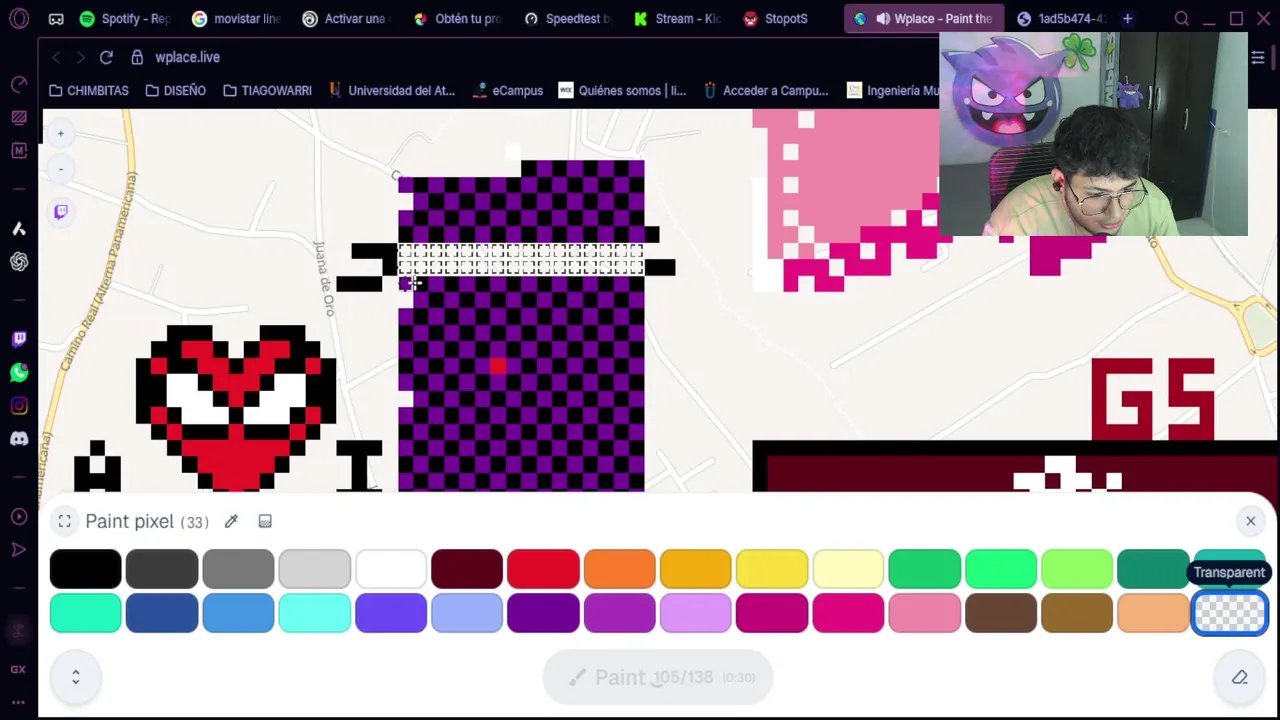Screen dimensions: 1280x720
Task: Open the Ingeniería Mu bookmark
Action: (x=893, y=90)
